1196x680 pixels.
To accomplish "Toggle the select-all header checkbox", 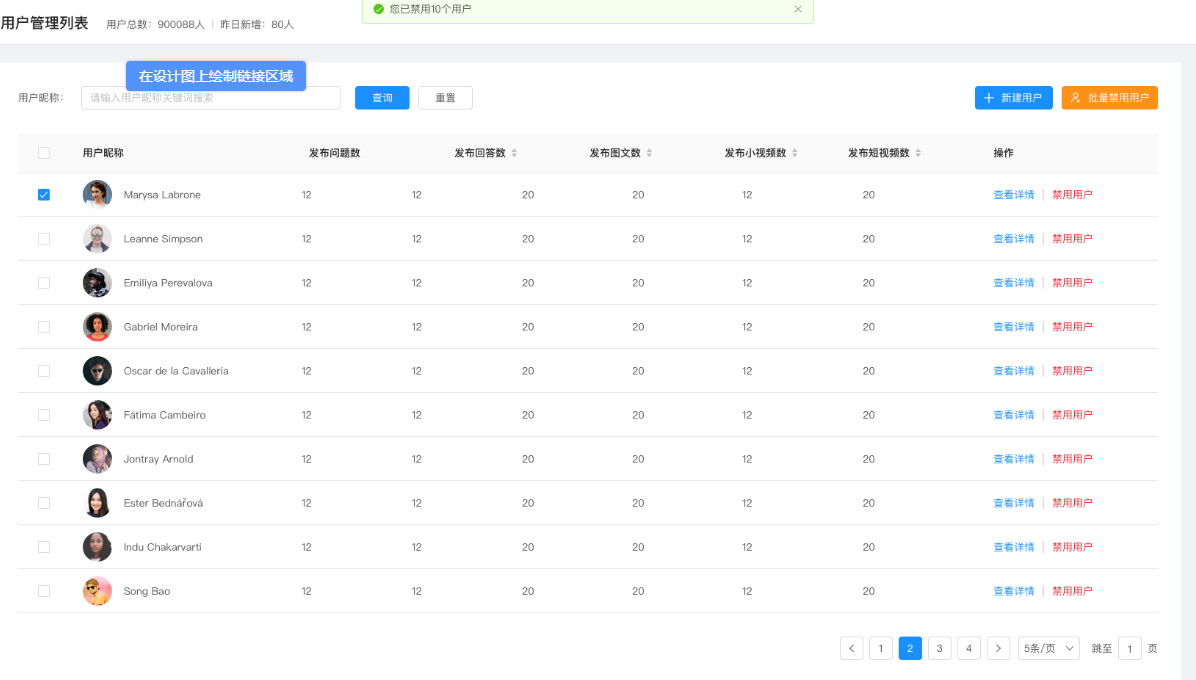I will coord(44,153).
